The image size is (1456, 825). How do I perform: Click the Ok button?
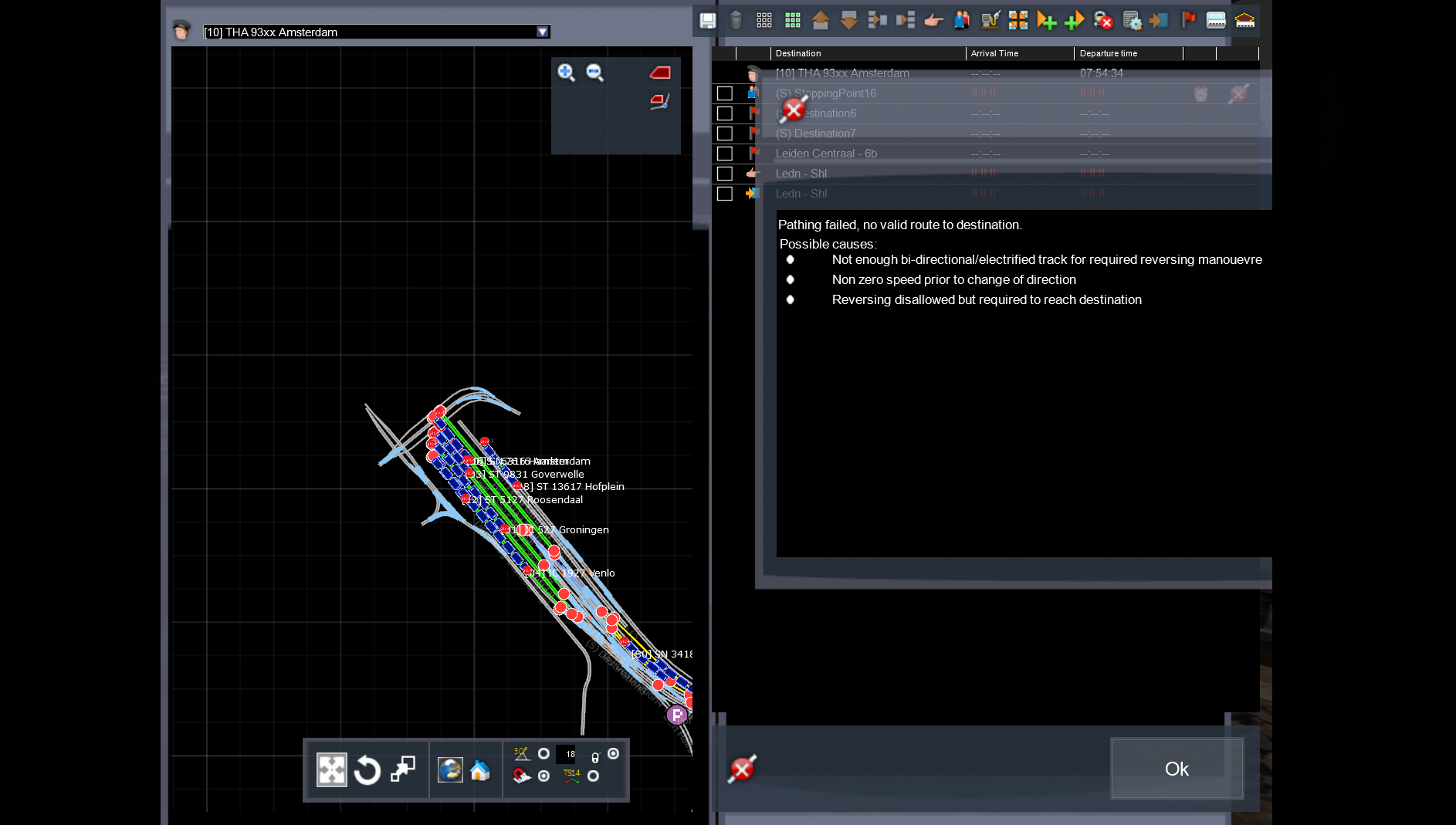click(1177, 769)
